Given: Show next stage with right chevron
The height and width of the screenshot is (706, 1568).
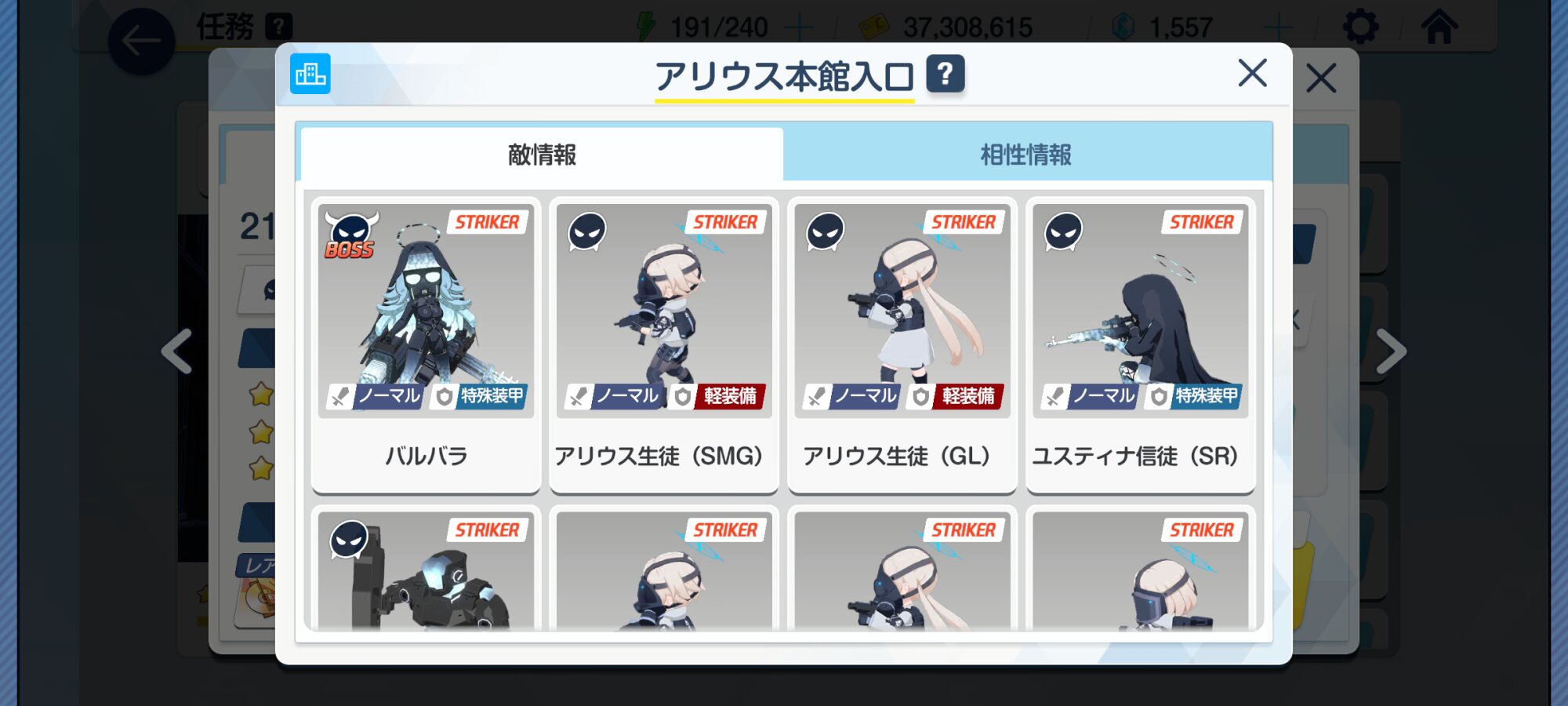Looking at the screenshot, I should [x=1391, y=351].
